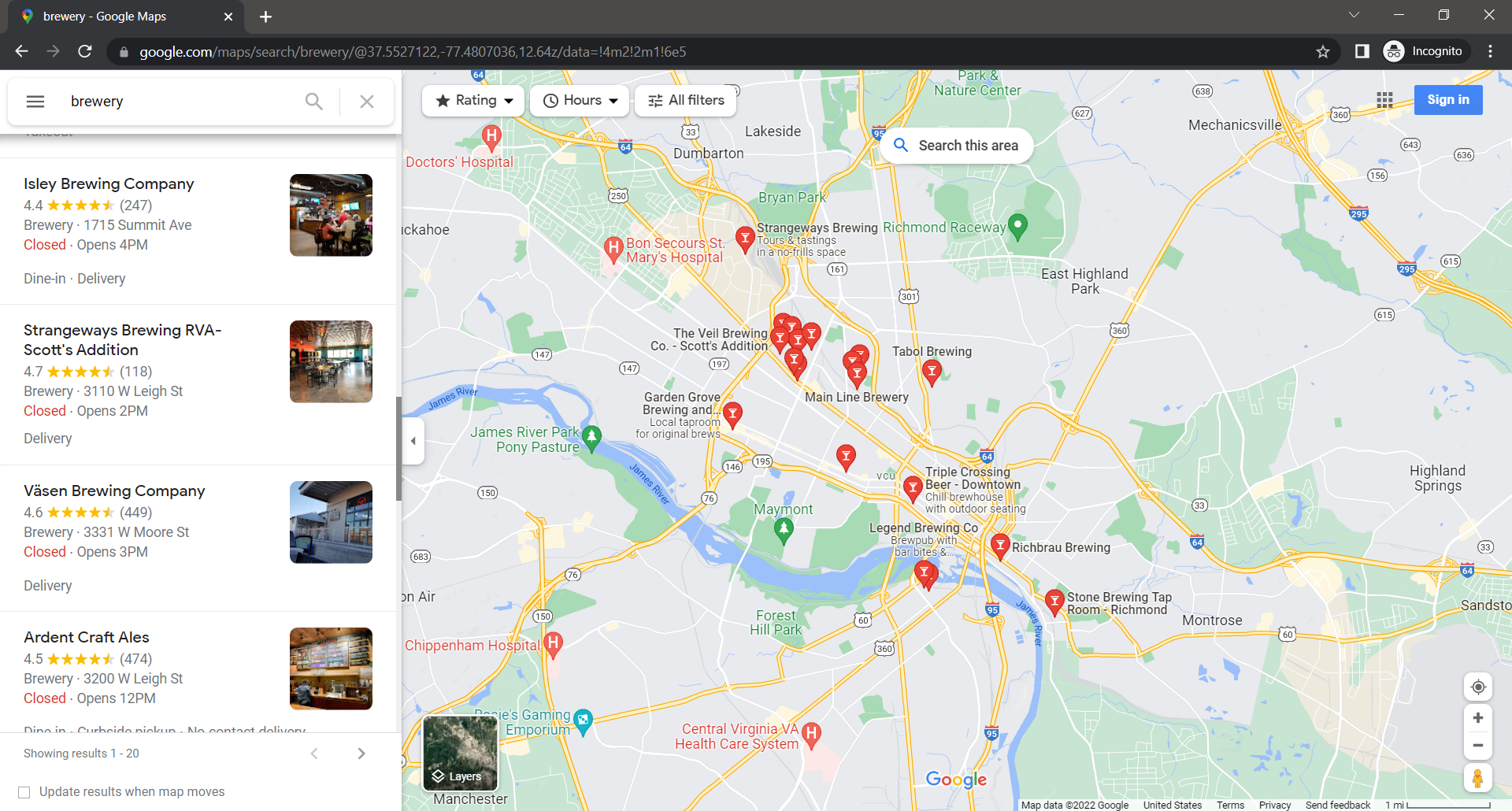
Task: Toggle the browser side panel
Action: pos(1362,51)
